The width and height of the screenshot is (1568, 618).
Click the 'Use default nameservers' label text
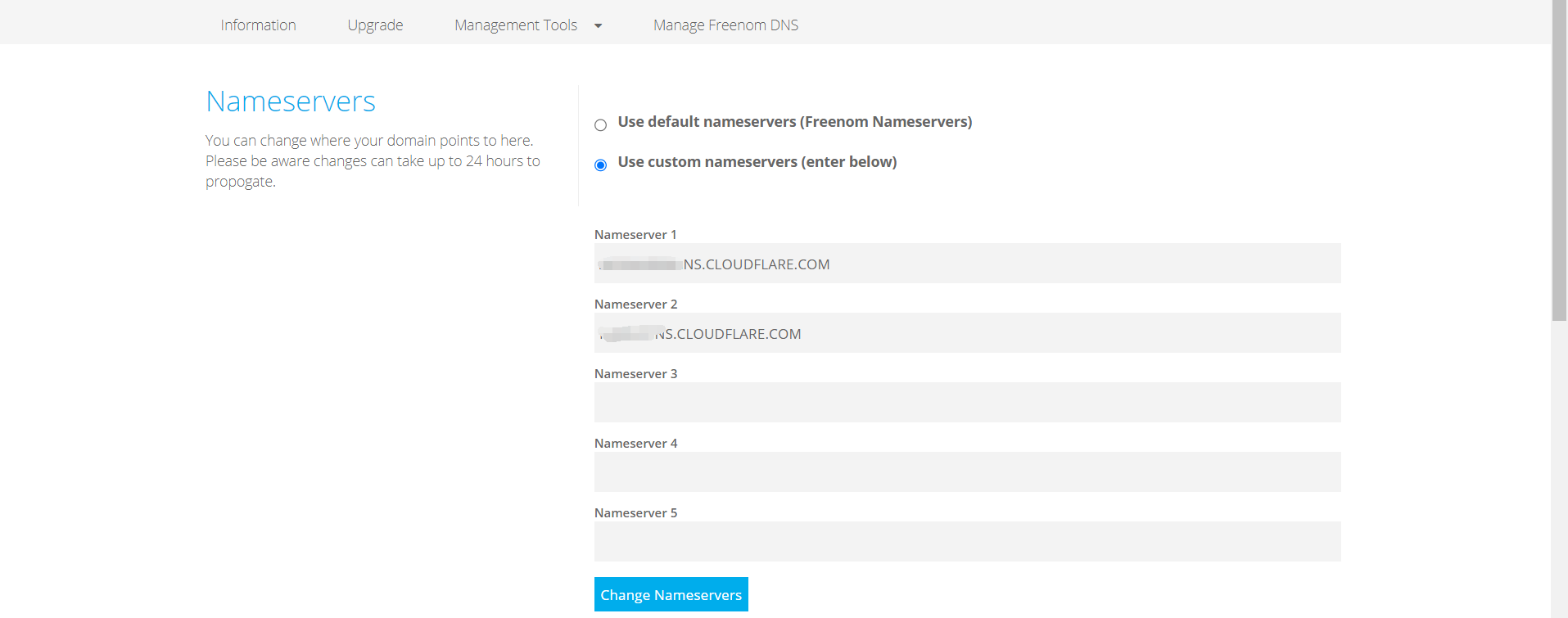click(x=794, y=122)
